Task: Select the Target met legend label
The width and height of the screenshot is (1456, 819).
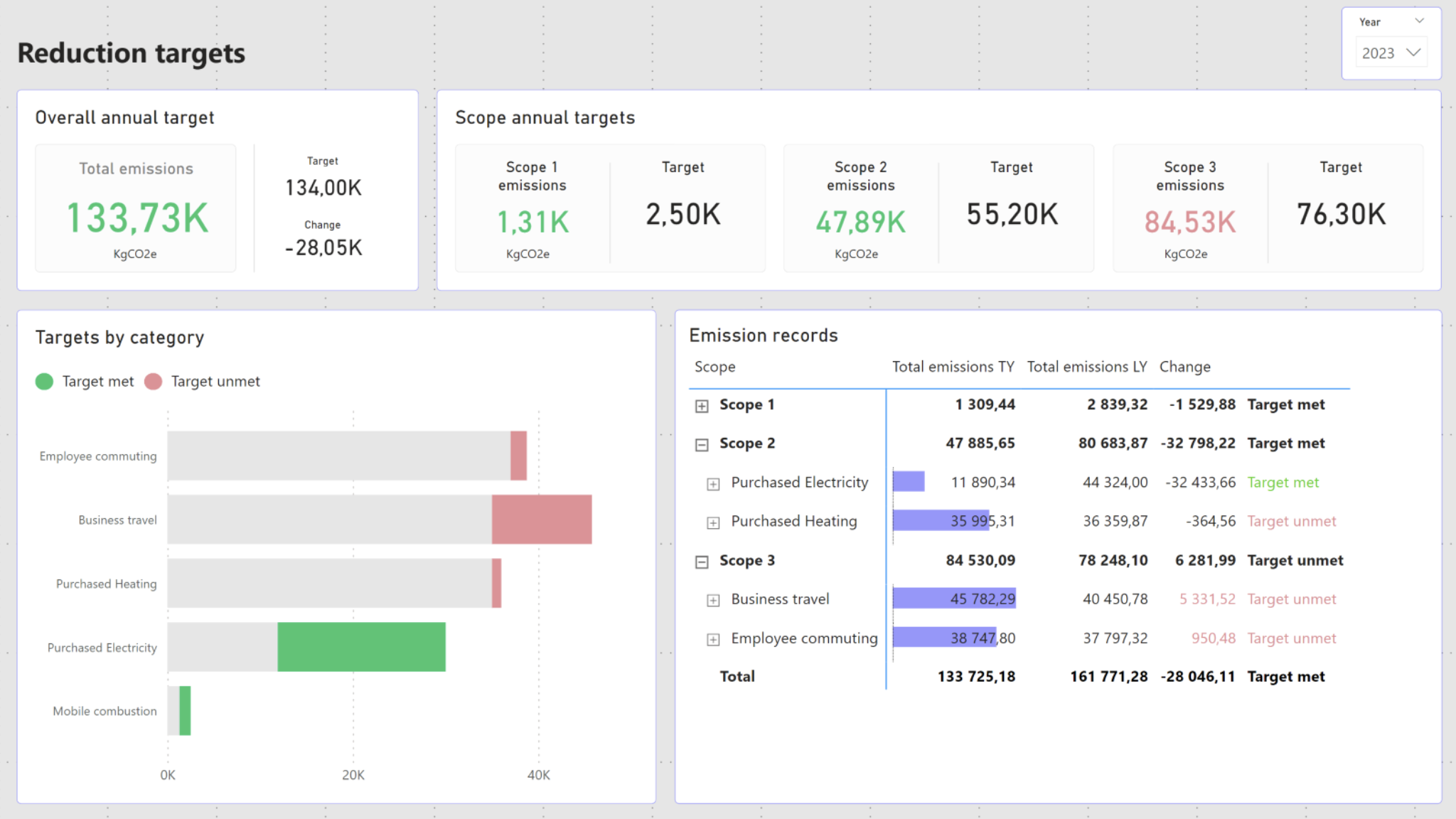Action: click(98, 382)
